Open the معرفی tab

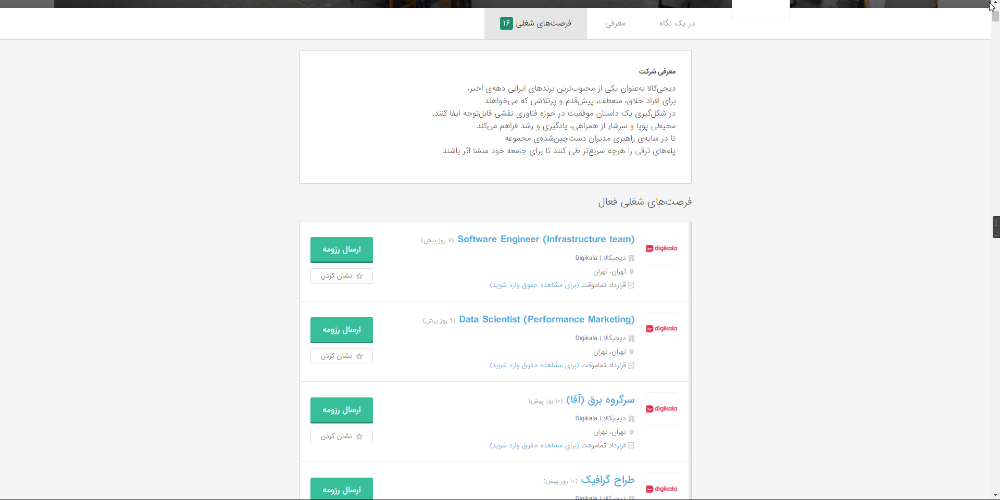coord(615,22)
